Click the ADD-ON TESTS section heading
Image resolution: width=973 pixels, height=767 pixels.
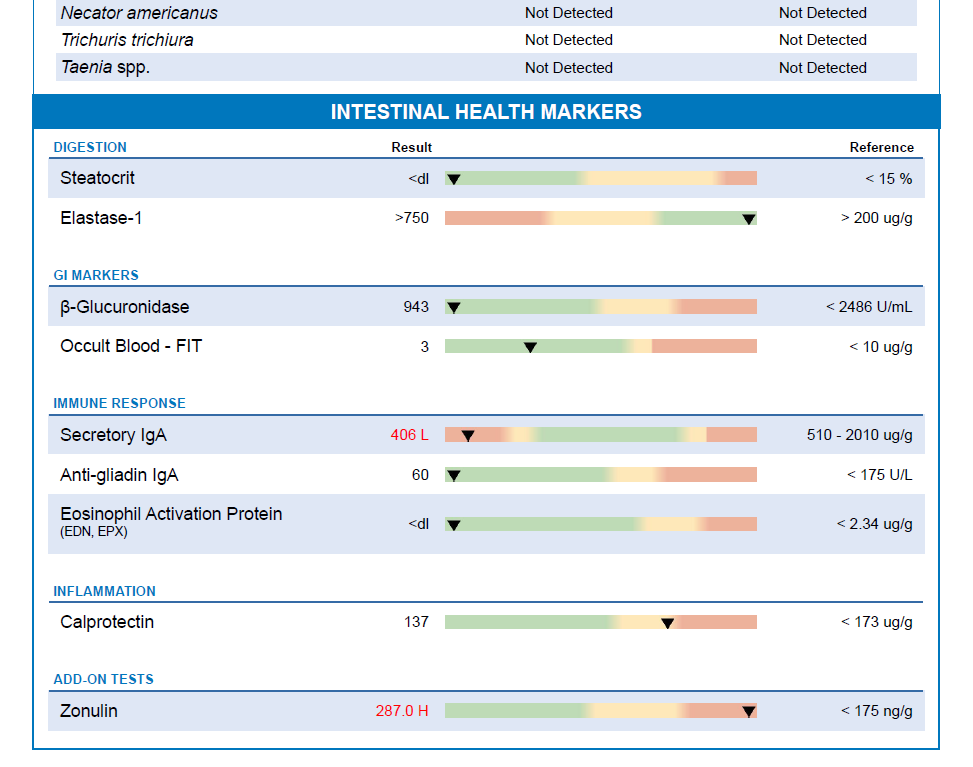[103, 679]
